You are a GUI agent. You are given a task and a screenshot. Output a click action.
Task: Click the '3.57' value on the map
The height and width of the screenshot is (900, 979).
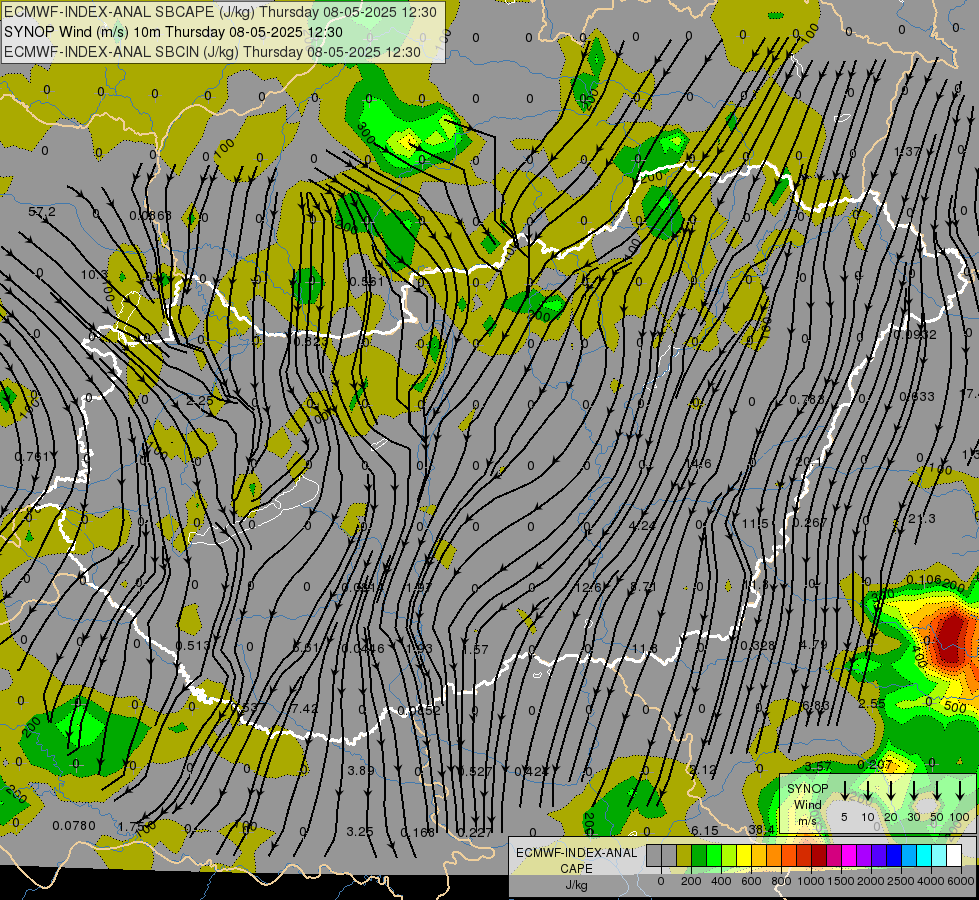coord(817,766)
